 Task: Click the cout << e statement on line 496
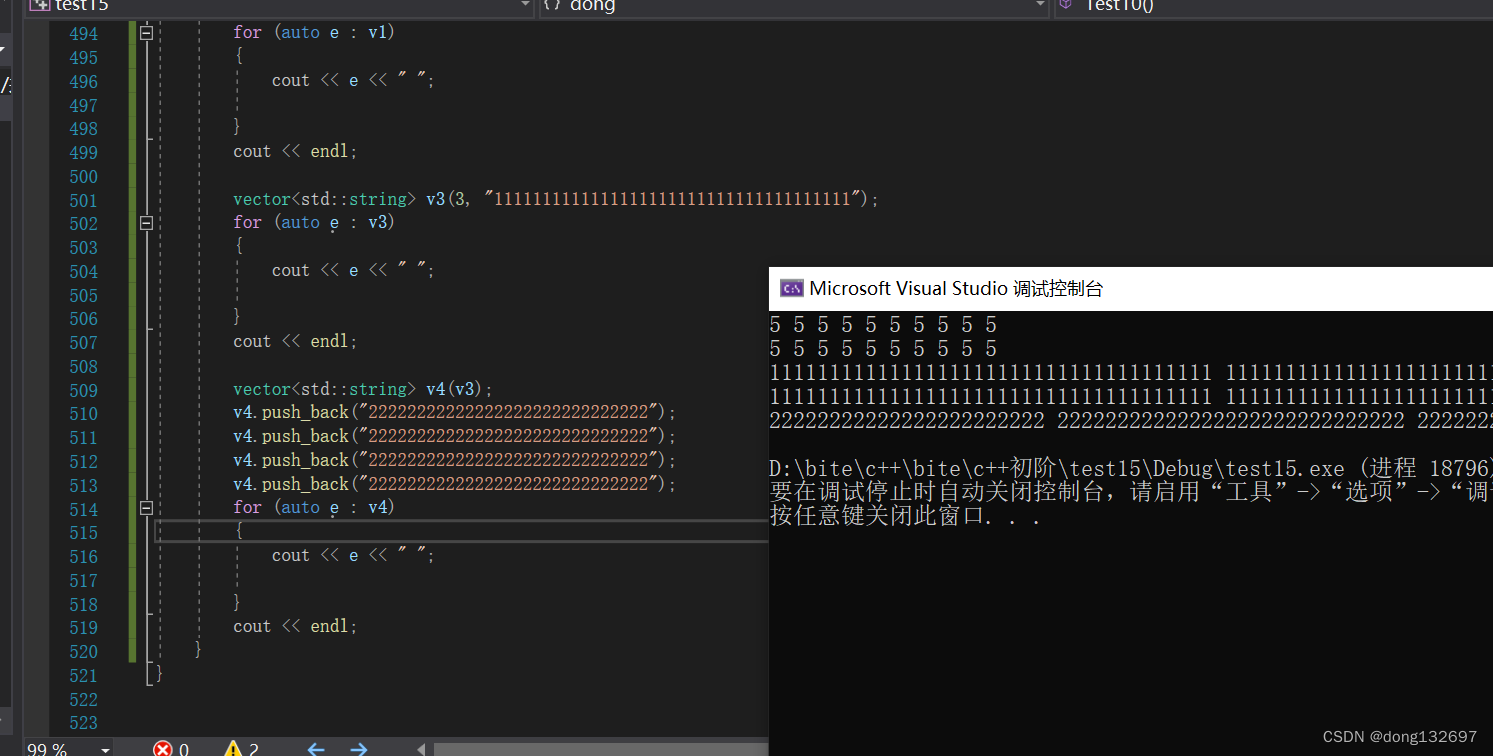pyautogui.click(x=353, y=80)
